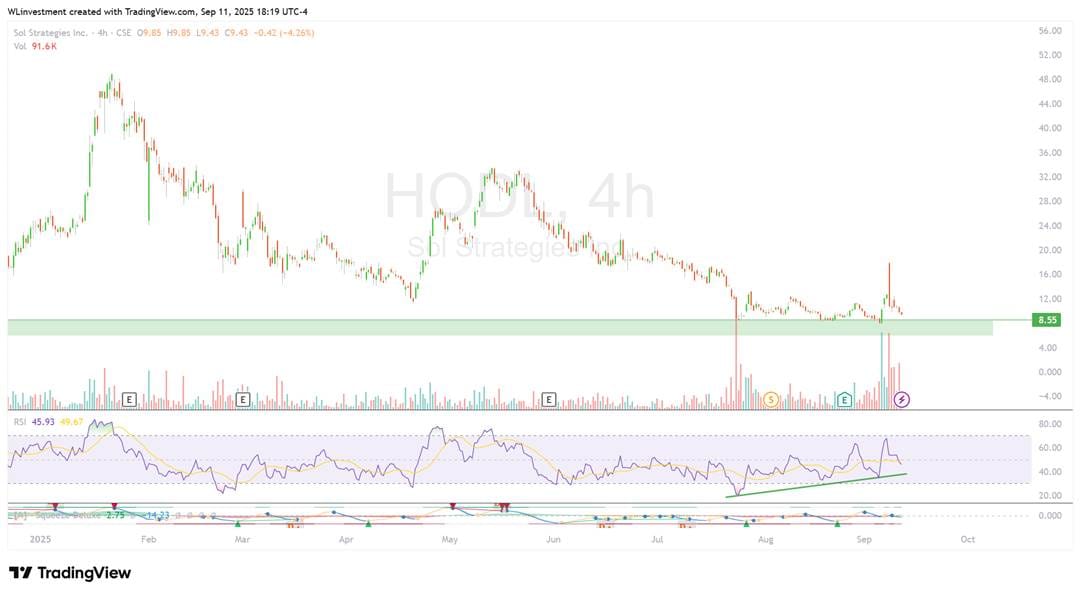Click the RSI value '45.93'
This screenshot has height=596, width=1081.
pos(43,422)
